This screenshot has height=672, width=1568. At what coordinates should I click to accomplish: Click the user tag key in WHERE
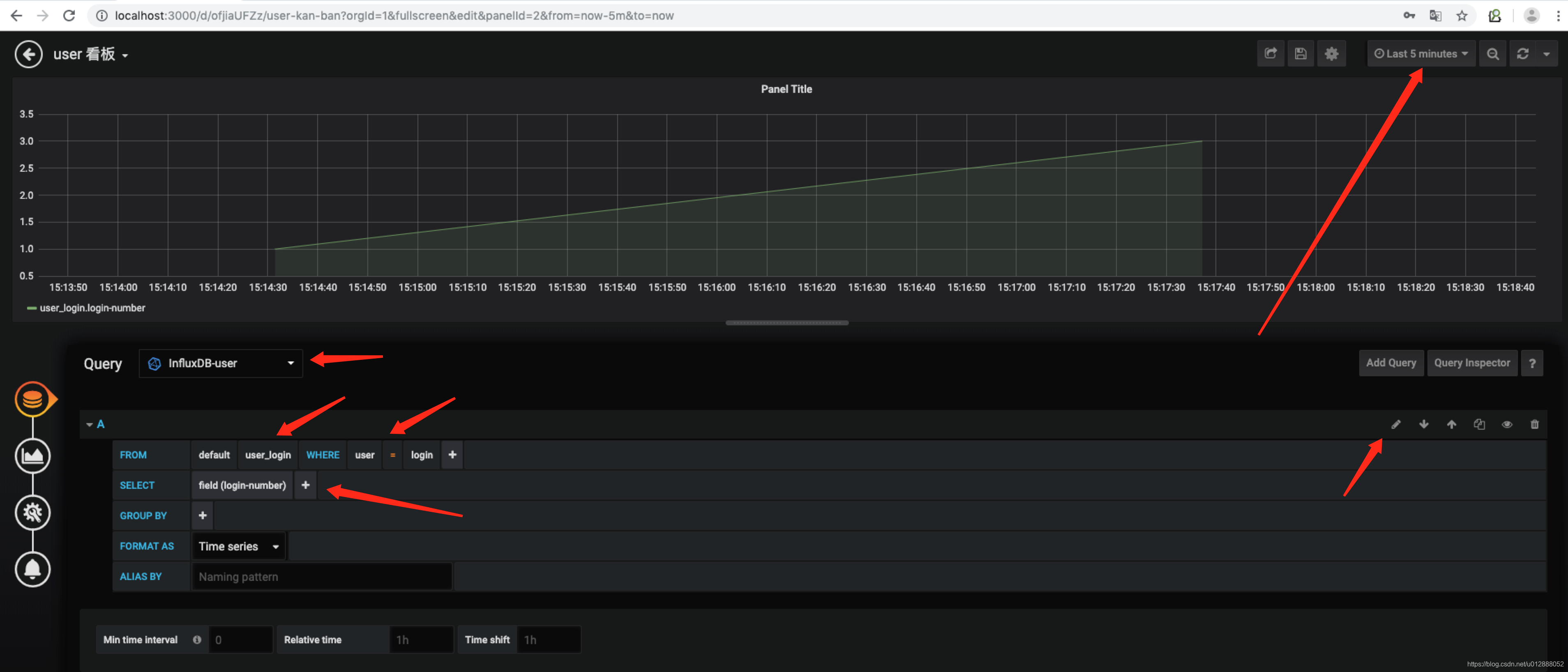pyautogui.click(x=364, y=455)
